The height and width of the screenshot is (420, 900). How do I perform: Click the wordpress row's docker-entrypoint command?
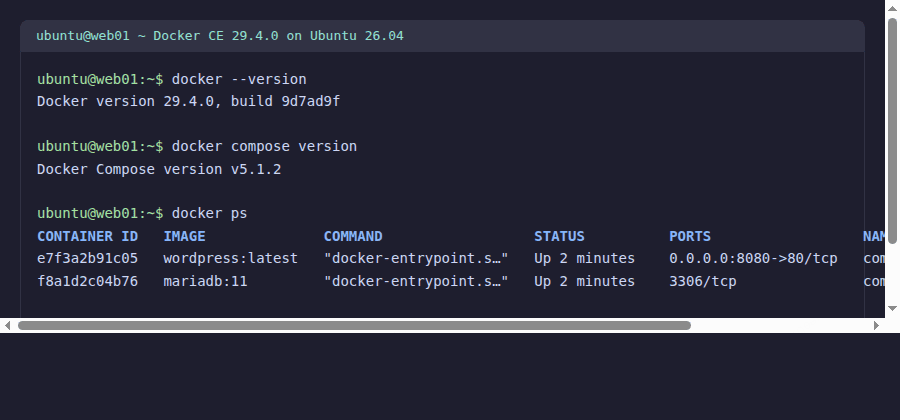click(416, 259)
